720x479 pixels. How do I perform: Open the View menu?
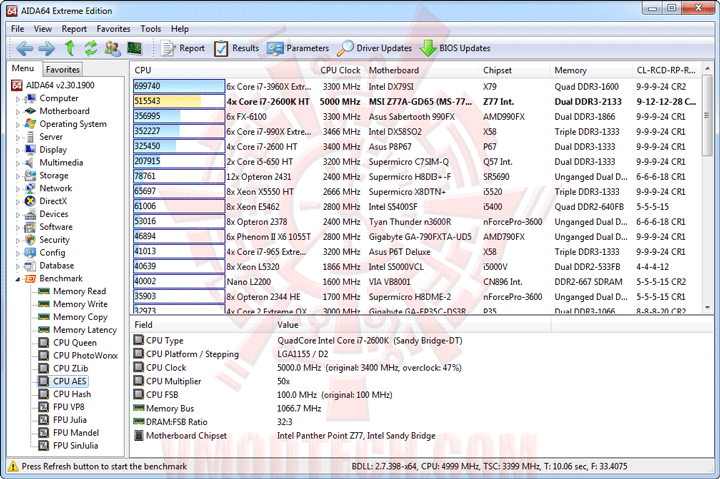pyautogui.click(x=43, y=29)
